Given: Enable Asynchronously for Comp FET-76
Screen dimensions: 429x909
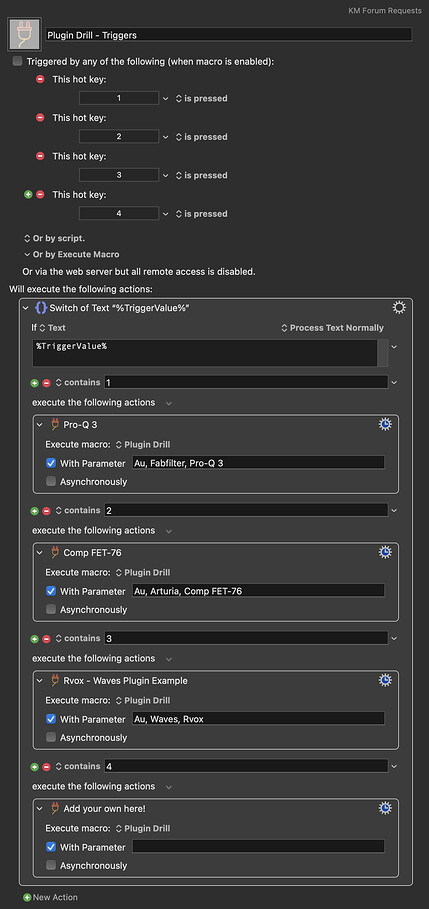Looking at the screenshot, I should (x=51, y=609).
